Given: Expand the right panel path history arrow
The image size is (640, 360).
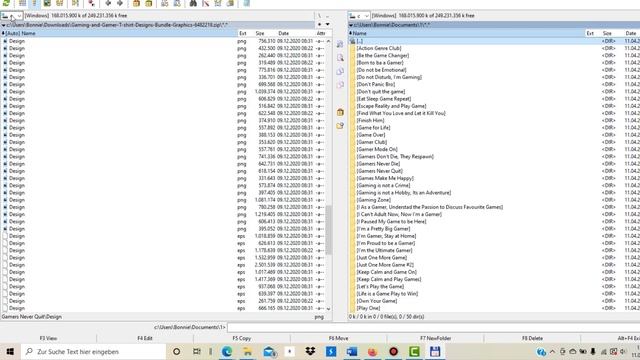Looking at the screenshot, I should (x=351, y=25).
